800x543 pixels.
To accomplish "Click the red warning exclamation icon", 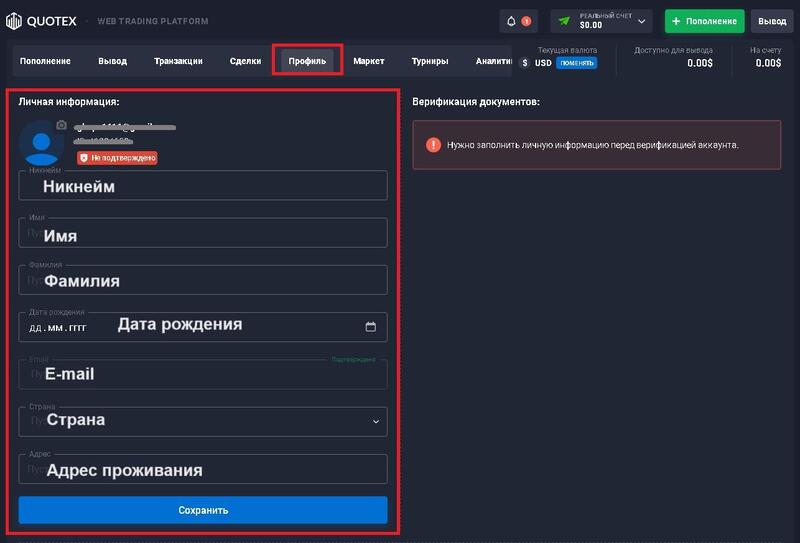I will pyautogui.click(x=433, y=145).
